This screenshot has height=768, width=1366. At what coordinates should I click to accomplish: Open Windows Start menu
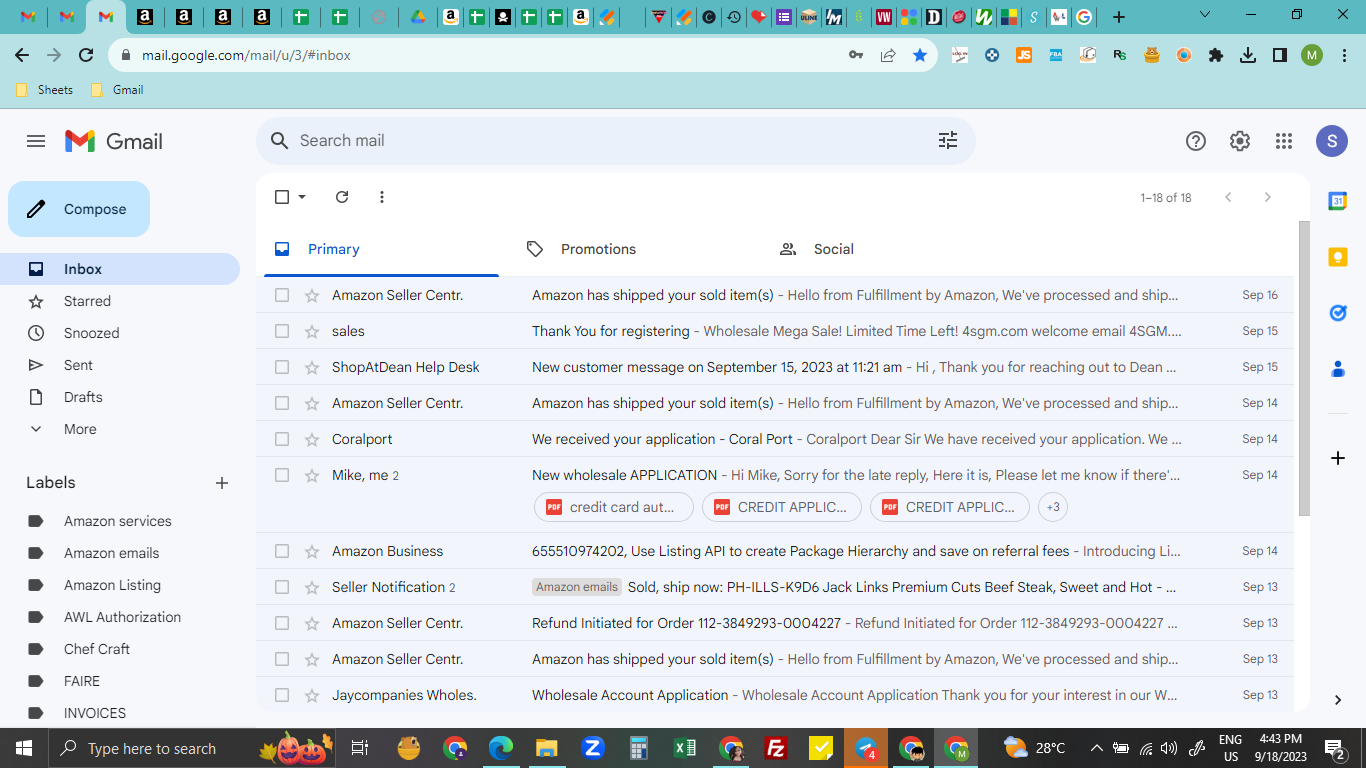[23, 748]
